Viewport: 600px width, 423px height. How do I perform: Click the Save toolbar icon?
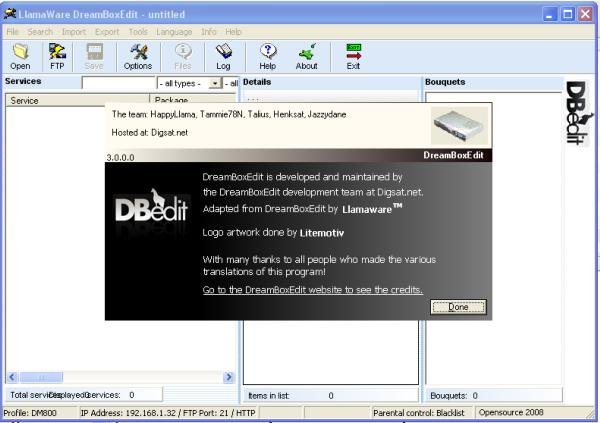94,57
